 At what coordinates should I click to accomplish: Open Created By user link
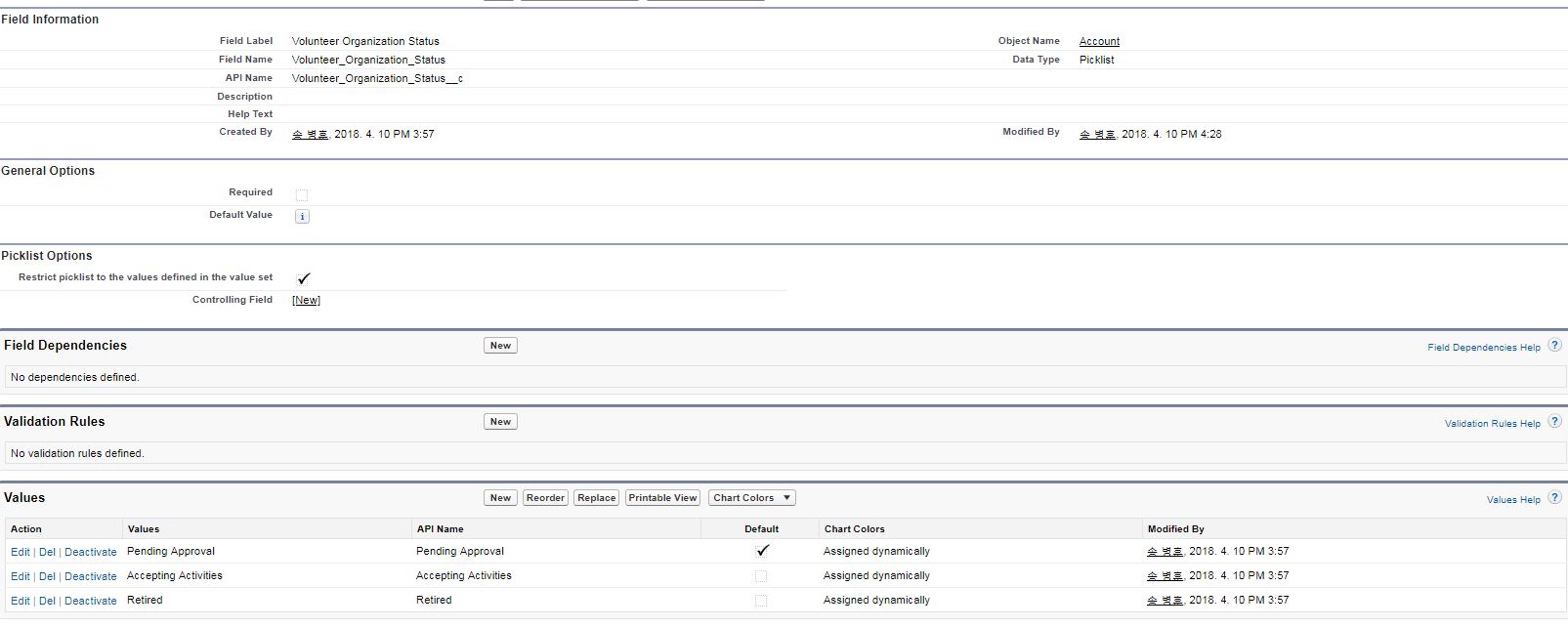coord(310,134)
